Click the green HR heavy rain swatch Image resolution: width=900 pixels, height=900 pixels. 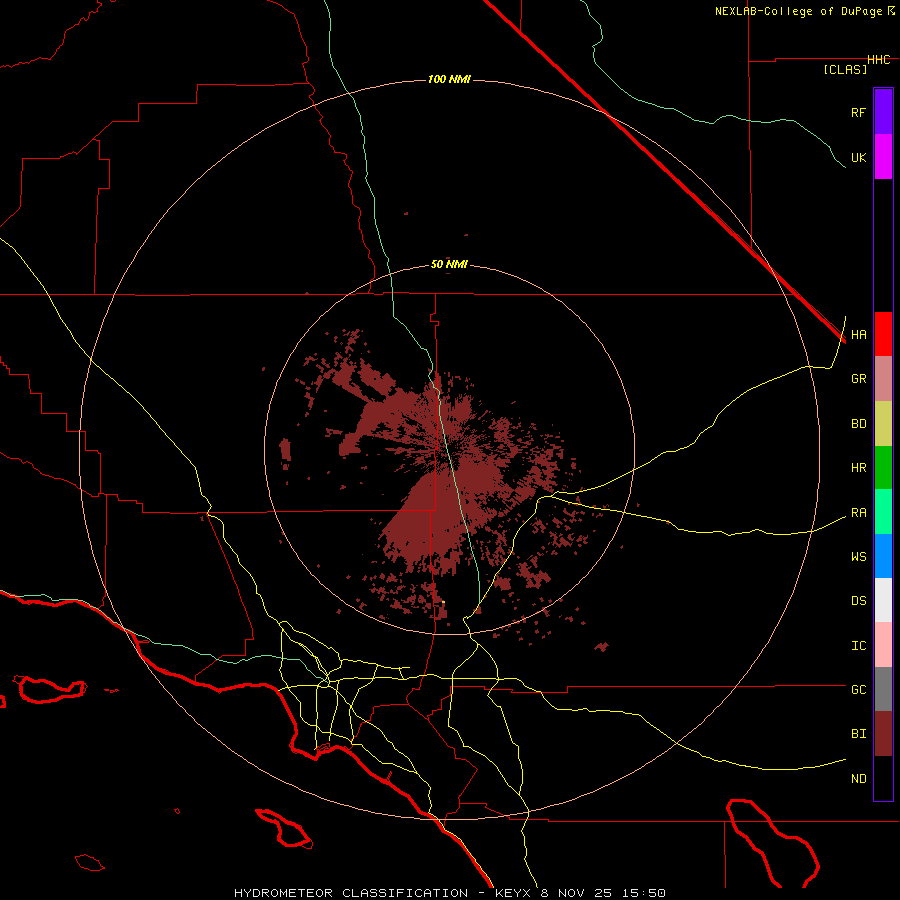(x=883, y=468)
